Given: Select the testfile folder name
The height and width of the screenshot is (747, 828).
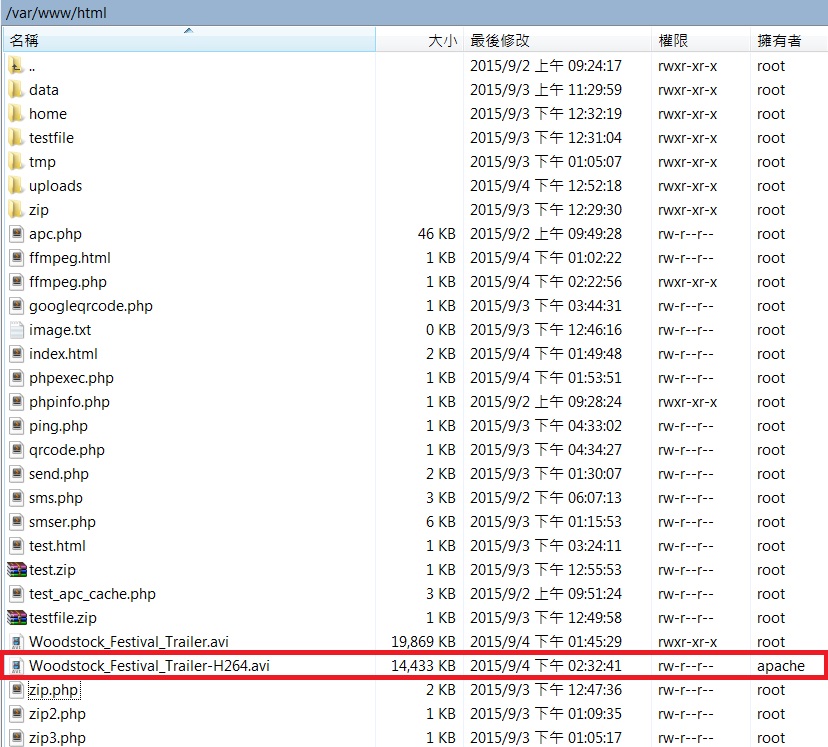Looking at the screenshot, I should [51, 138].
